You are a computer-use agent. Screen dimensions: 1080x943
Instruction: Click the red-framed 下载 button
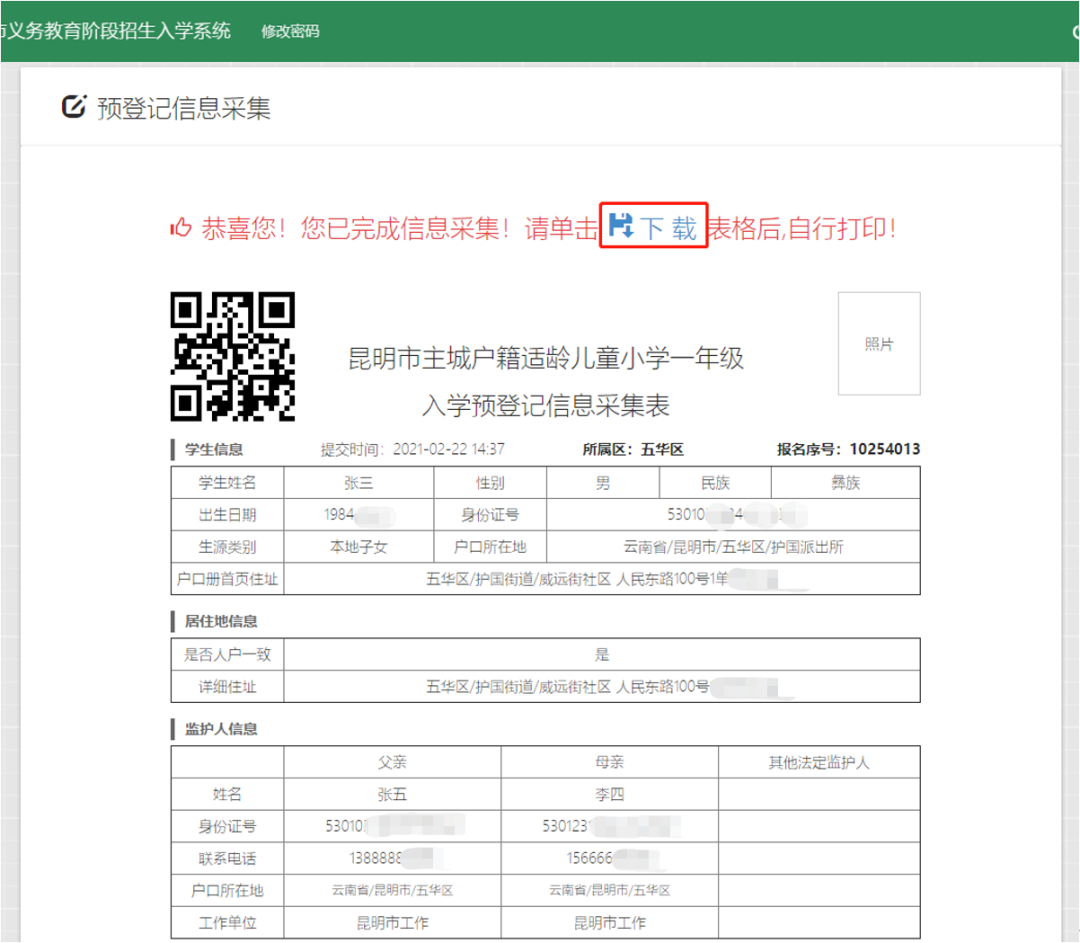click(653, 225)
